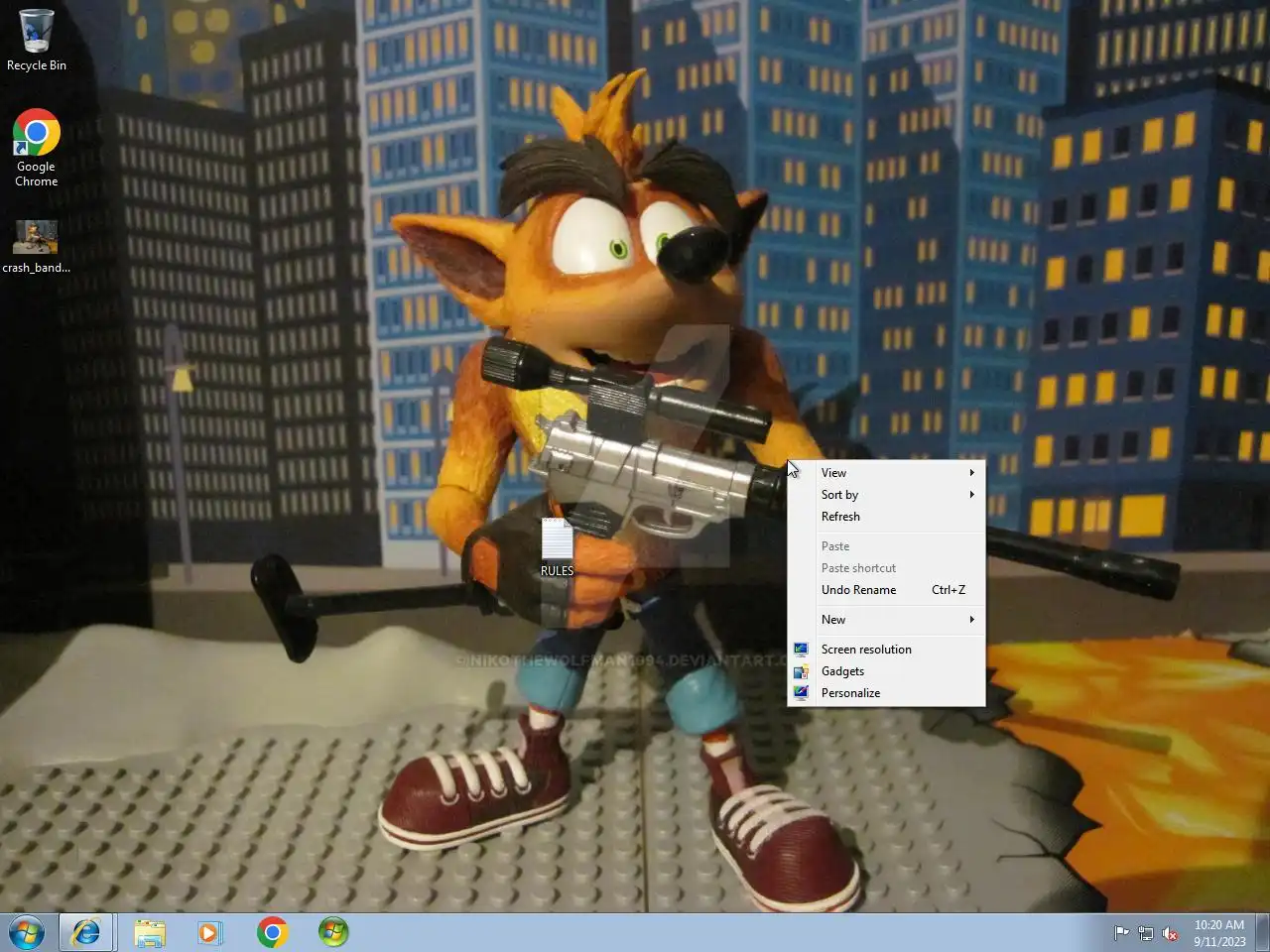
Task: Choose Refresh from the context menu
Action: click(x=887, y=517)
